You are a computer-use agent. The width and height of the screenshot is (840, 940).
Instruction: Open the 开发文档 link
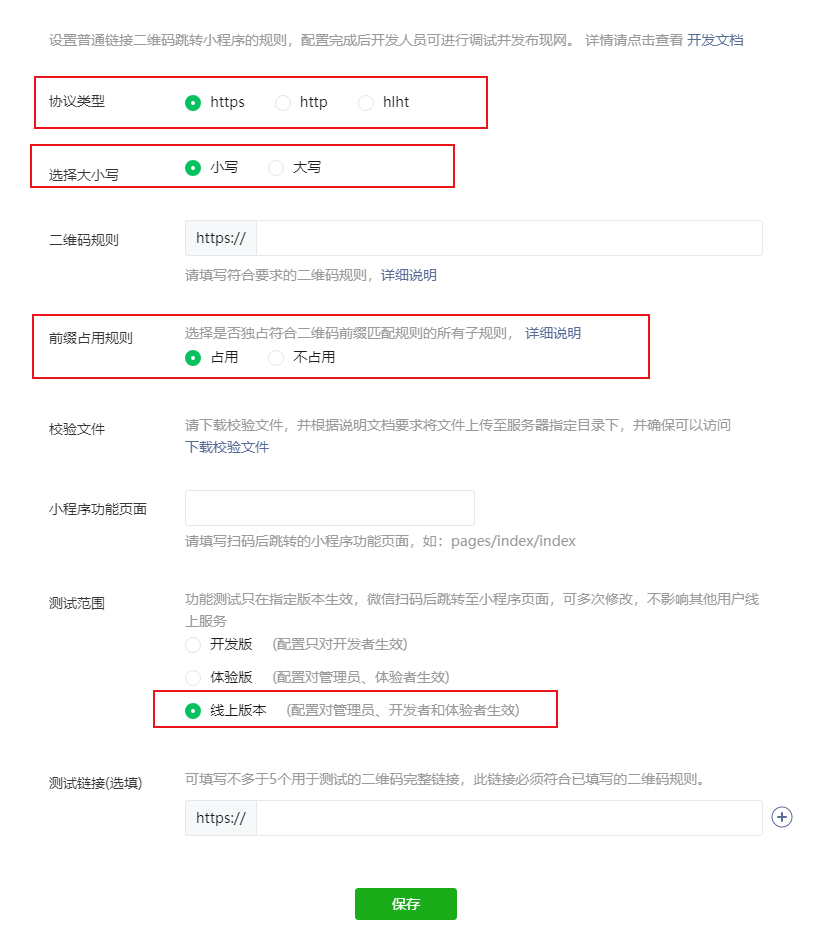[715, 40]
